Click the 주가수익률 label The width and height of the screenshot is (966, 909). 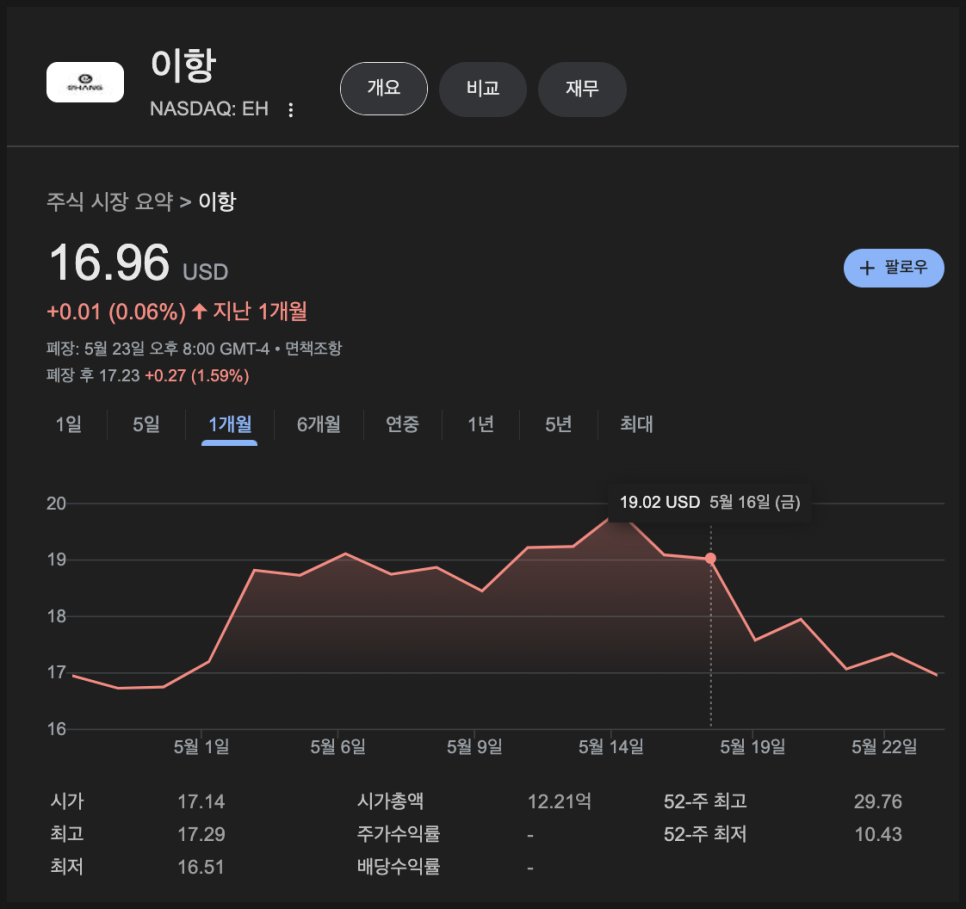tap(399, 834)
